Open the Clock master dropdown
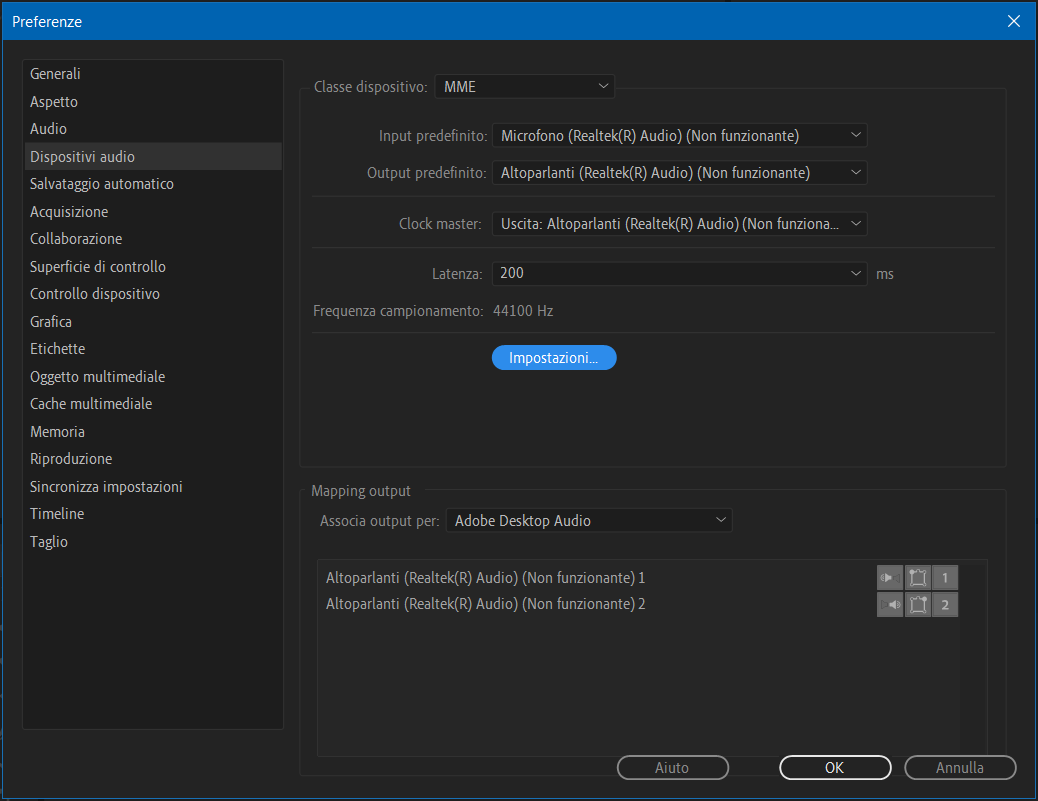Image resolution: width=1038 pixels, height=801 pixels. click(679, 224)
